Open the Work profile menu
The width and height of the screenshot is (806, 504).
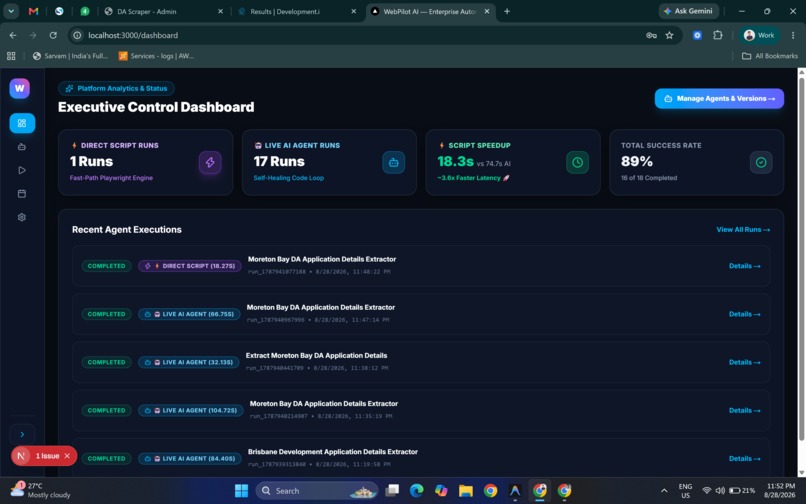tap(759, 35)
